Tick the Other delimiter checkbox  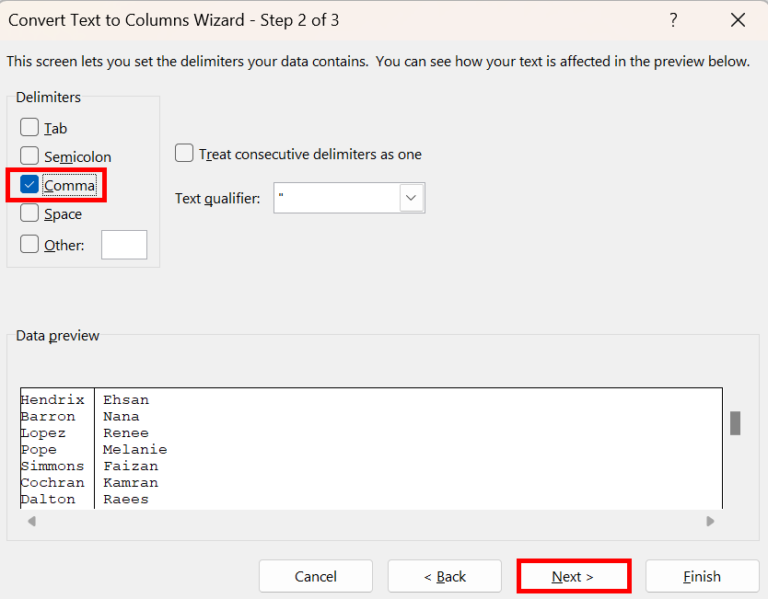click(30, 245)
